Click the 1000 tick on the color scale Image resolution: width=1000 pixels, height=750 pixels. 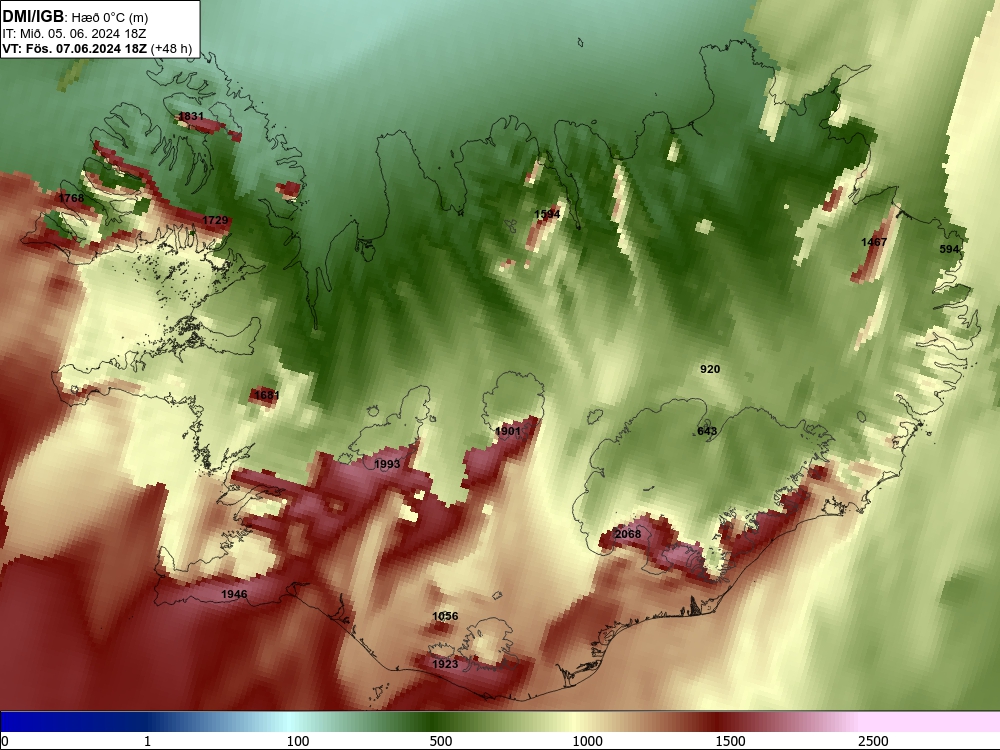click(587, 741)
